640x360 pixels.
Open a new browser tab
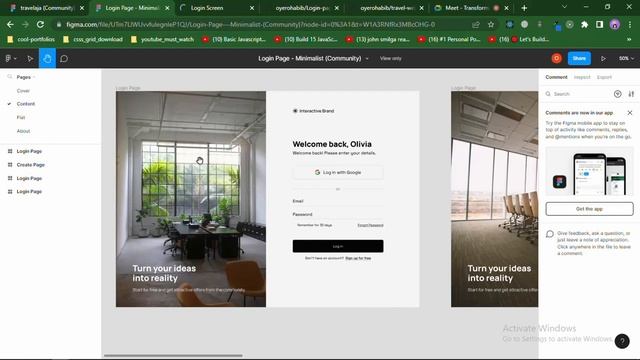[524, 8]
